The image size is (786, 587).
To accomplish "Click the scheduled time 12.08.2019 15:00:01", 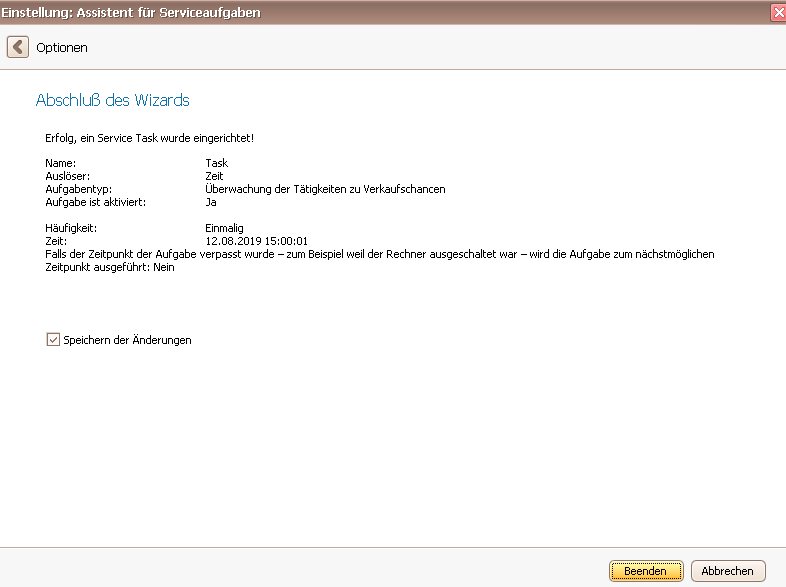I will click(257, 241).
